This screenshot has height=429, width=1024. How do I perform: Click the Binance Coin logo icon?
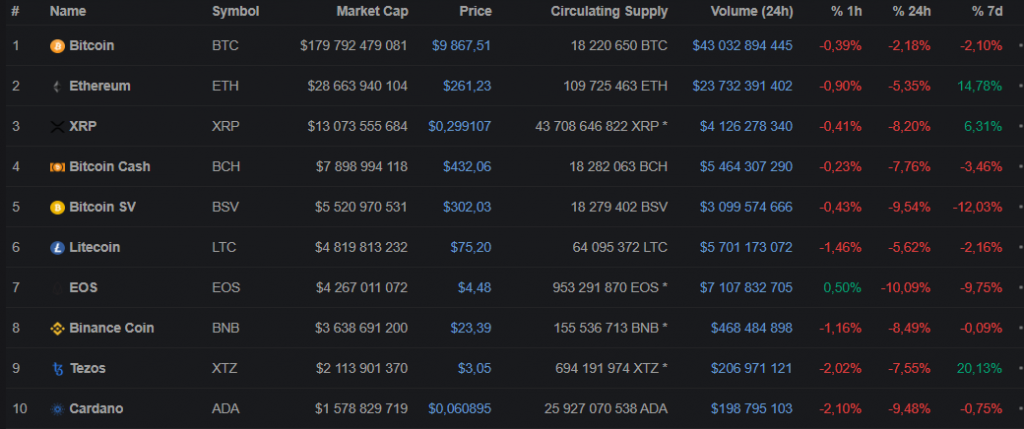[57, 328]
